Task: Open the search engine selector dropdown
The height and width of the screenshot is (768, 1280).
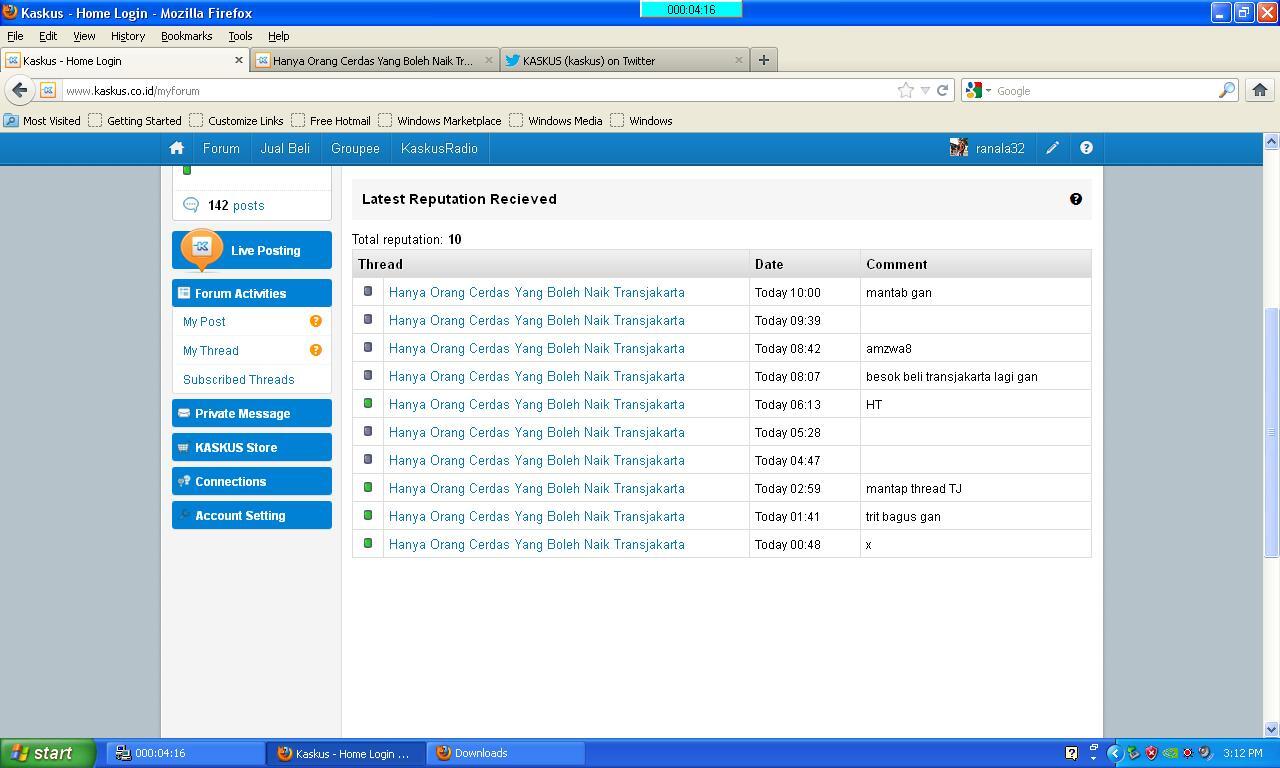Action: pos(978,90)
